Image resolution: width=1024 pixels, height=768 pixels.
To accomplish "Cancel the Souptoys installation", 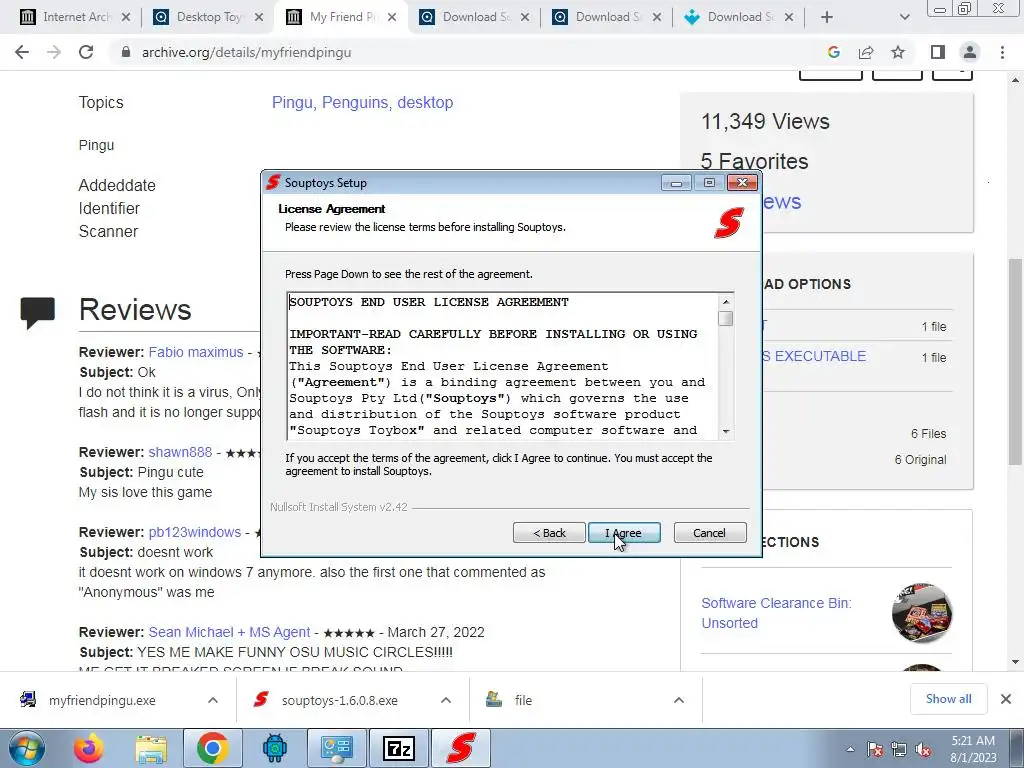I will click(x=709, y=533).
